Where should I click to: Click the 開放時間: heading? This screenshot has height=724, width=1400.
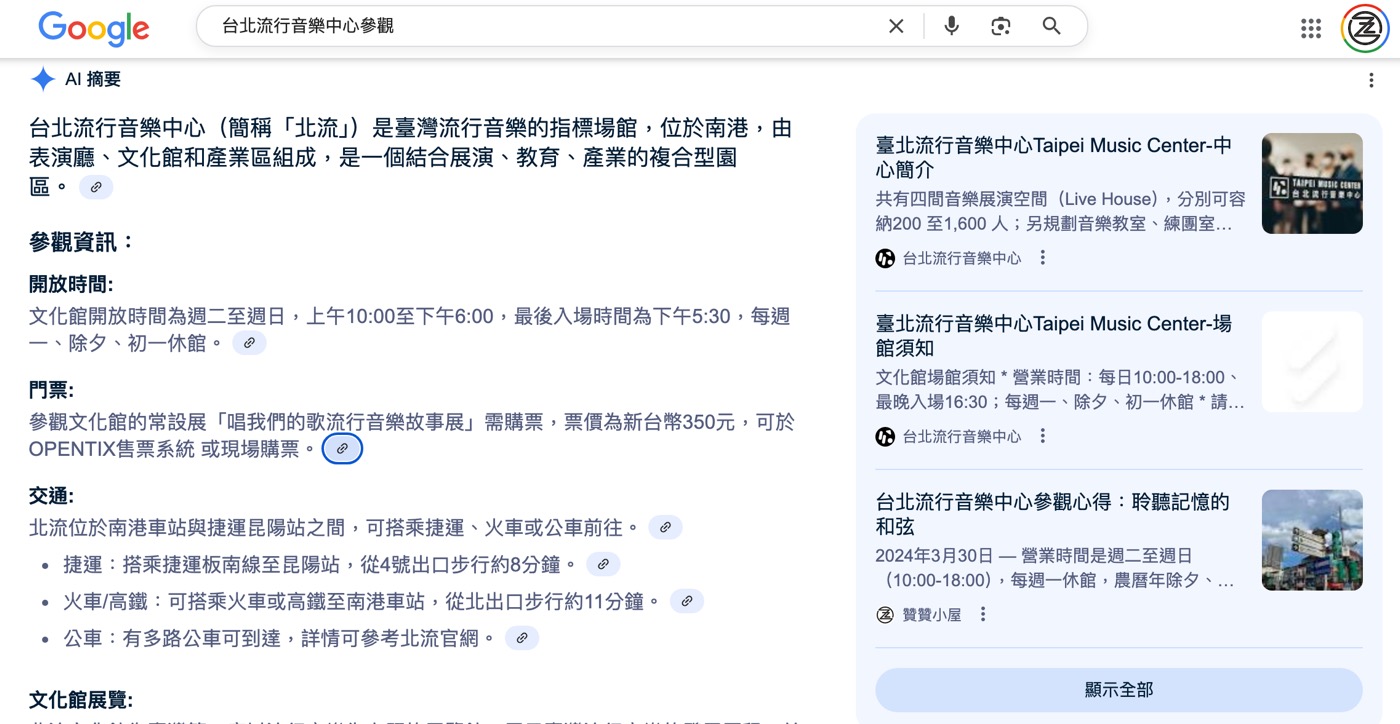pyautogui.click(x=71, y=284)
